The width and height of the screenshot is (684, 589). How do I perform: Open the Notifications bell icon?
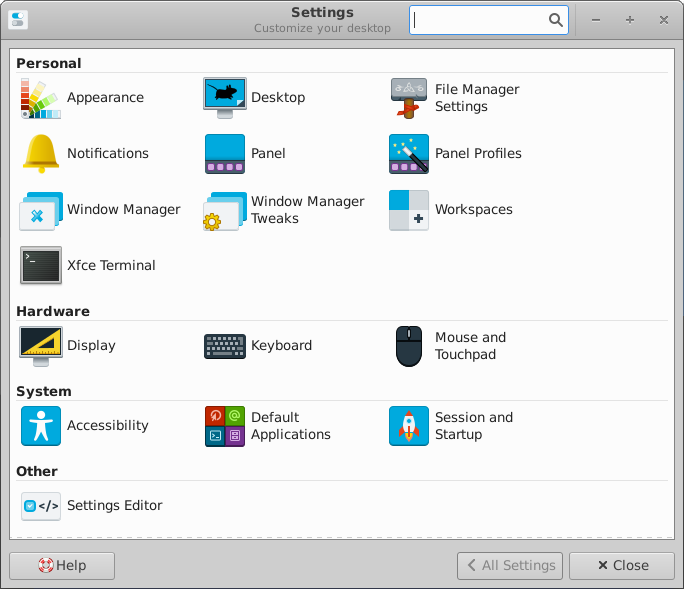pos(41,154)
